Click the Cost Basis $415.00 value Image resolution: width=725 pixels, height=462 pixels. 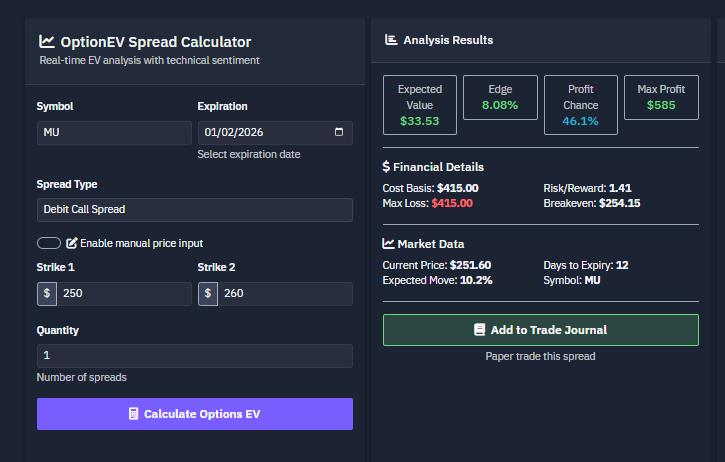pos(458,188)
